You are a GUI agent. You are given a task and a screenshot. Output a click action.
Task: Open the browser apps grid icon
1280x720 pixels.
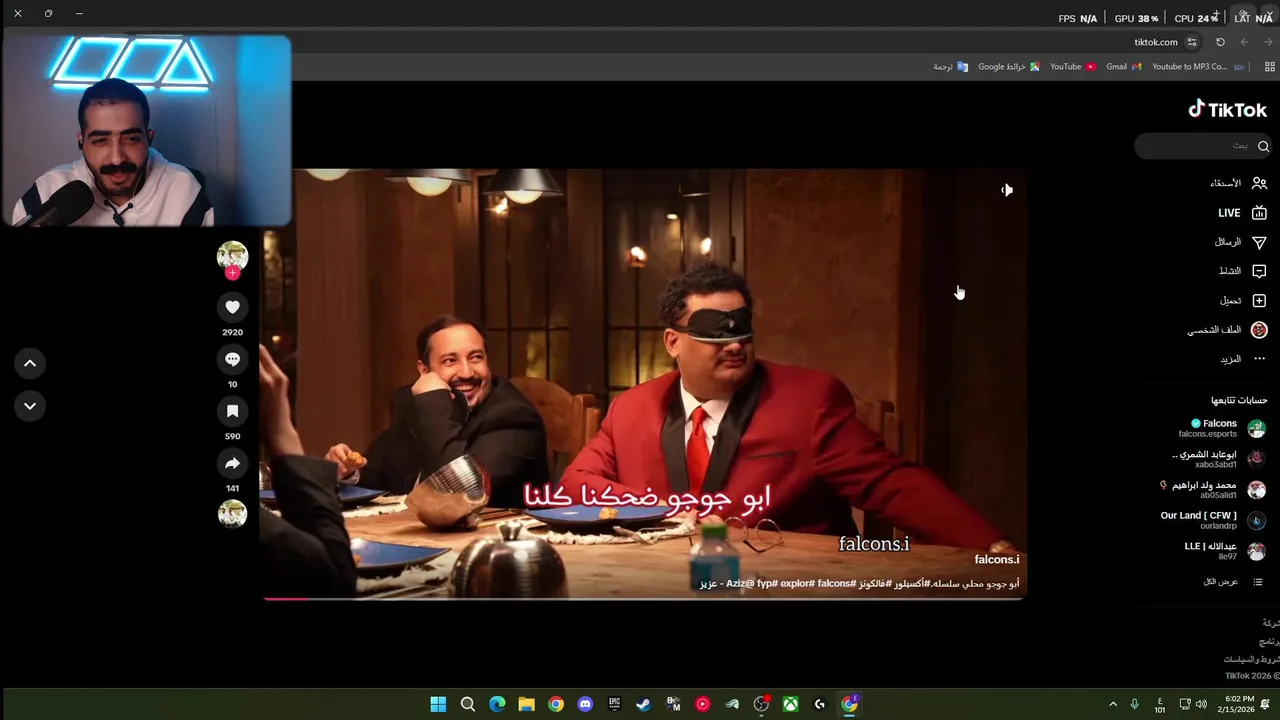tap(1270, 67)
